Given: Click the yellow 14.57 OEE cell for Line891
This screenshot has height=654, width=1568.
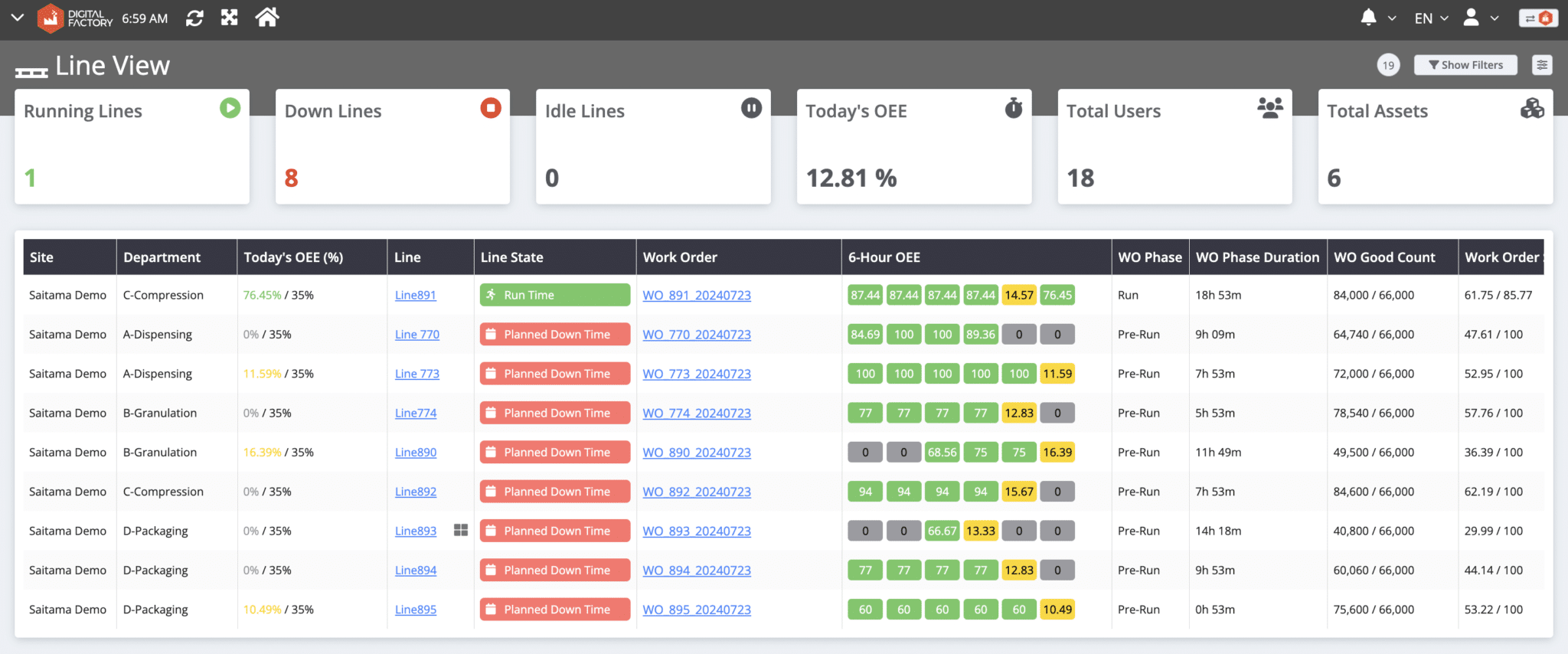Looking at the screenshot, I should coord(1019,295).
